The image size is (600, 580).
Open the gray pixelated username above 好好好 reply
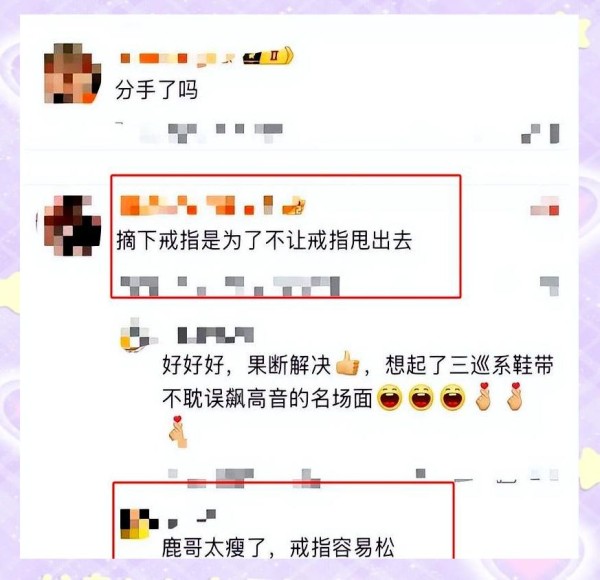click(215, 335)
